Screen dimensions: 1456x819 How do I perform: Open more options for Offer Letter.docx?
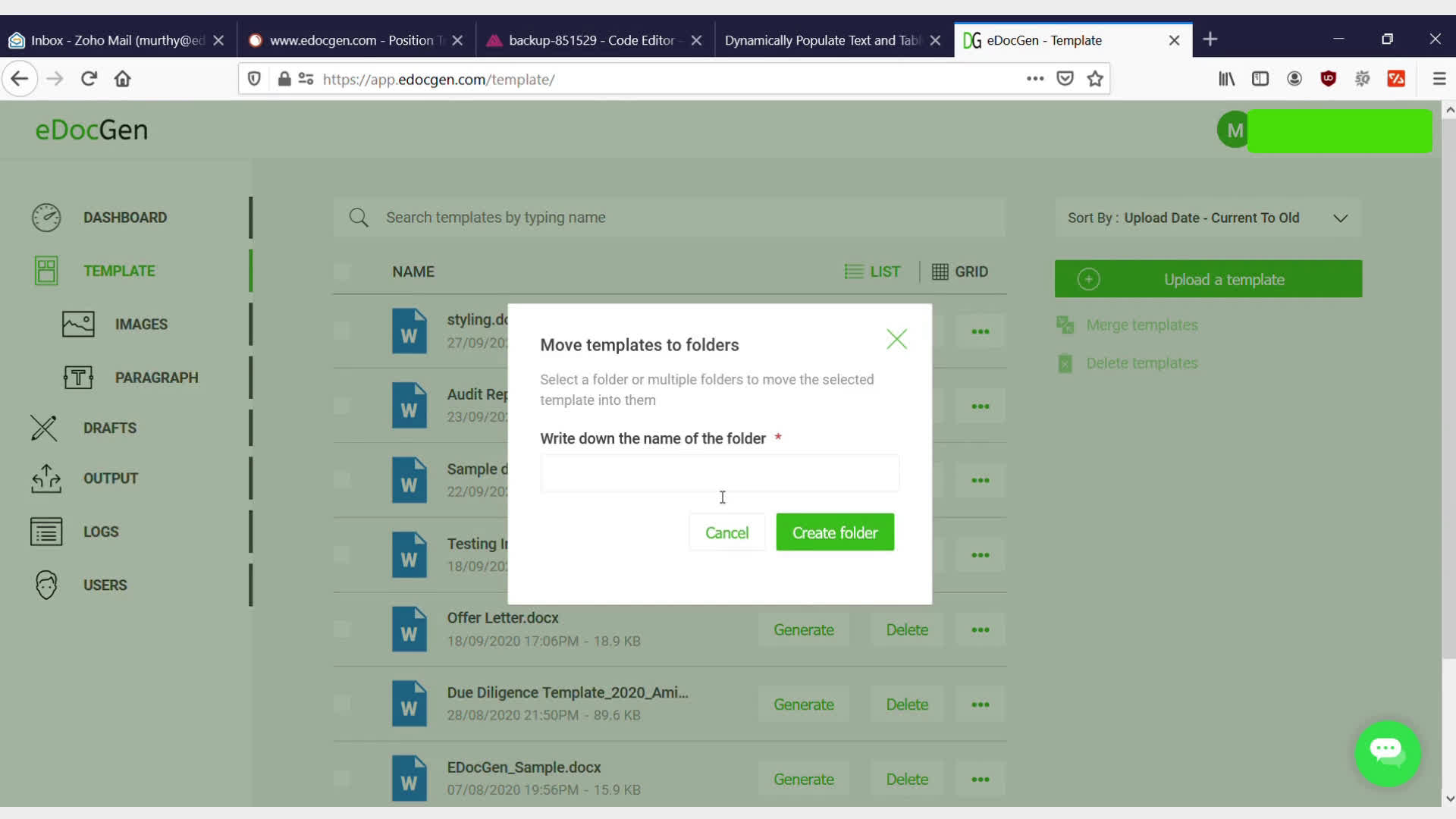[x=980, y=630]
